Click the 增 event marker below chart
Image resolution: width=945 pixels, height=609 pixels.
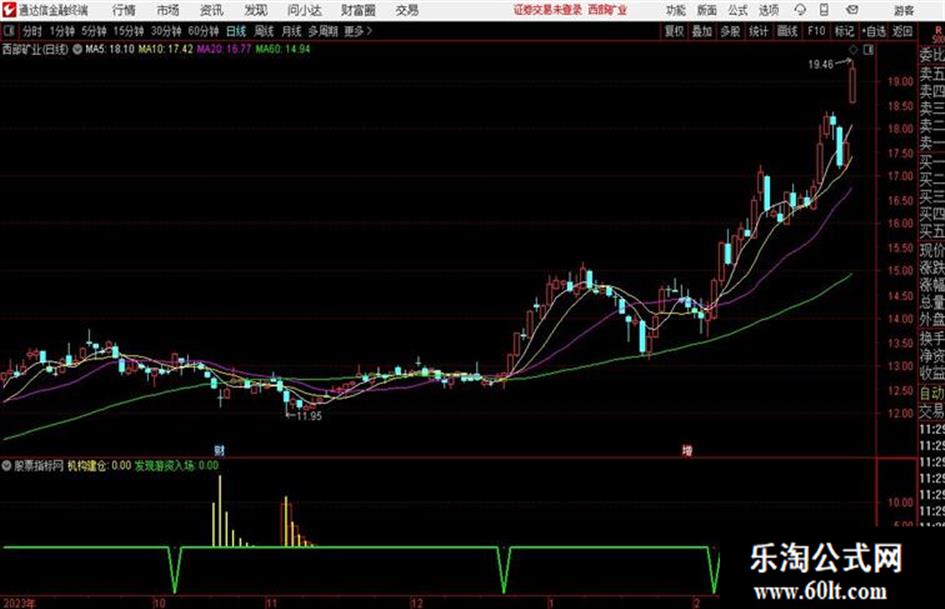click(687, 450)
